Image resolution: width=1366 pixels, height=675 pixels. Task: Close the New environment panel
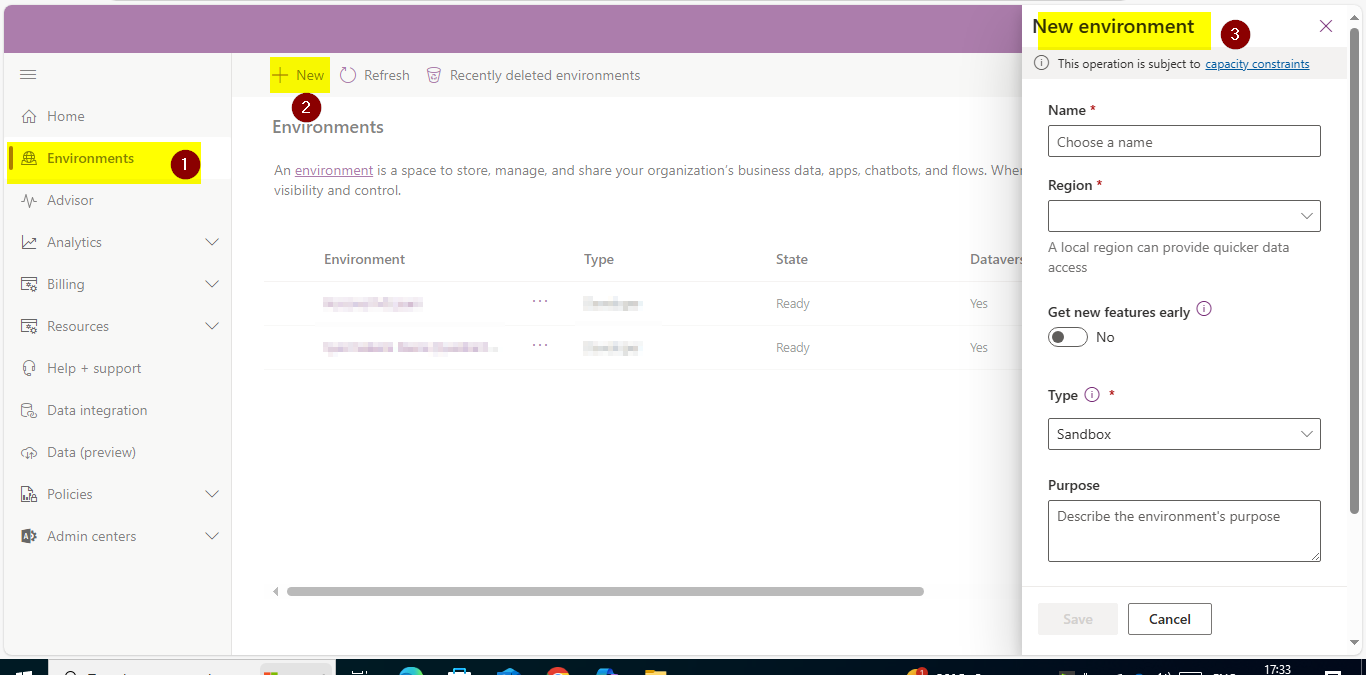[1326, 26]
